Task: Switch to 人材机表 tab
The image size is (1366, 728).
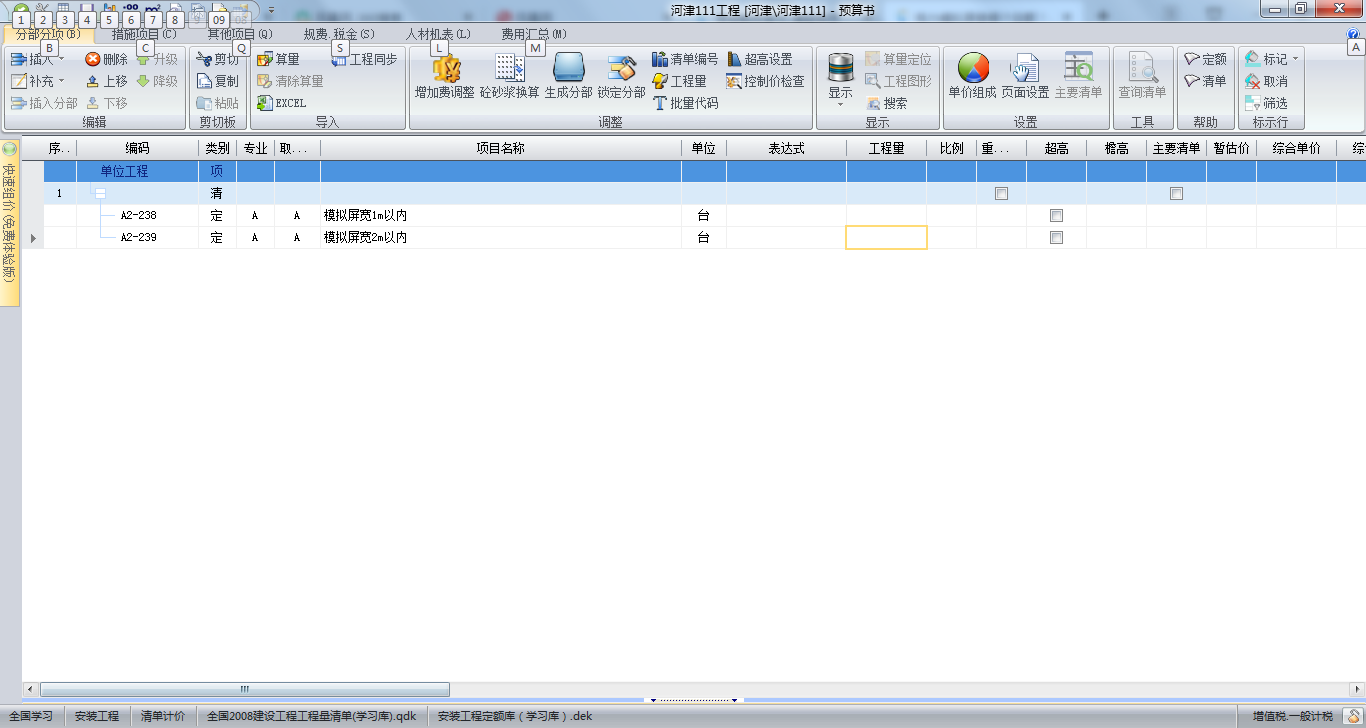Action: [437, 34]
